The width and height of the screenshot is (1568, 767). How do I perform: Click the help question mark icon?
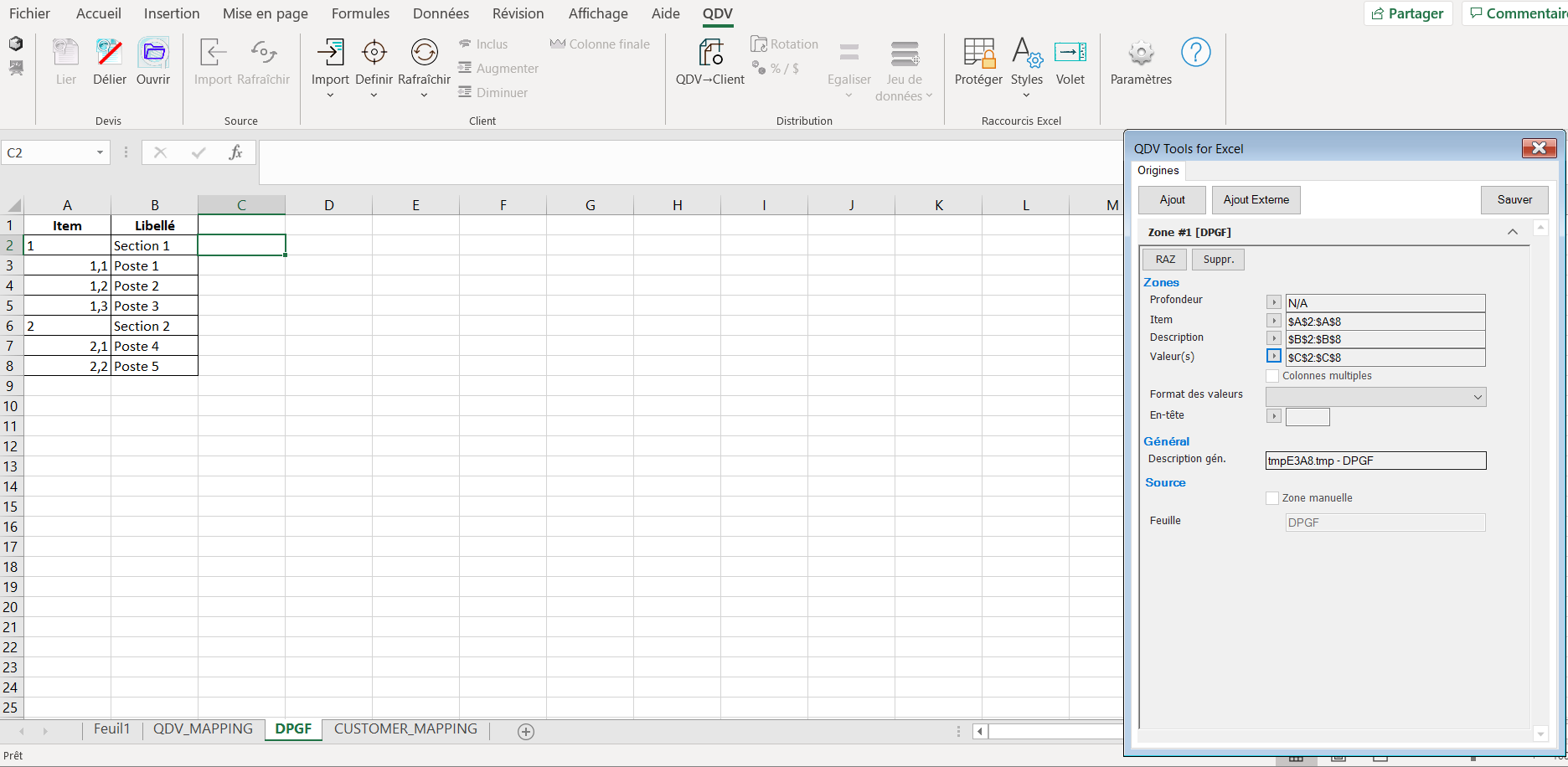(x=1195, y=53)
